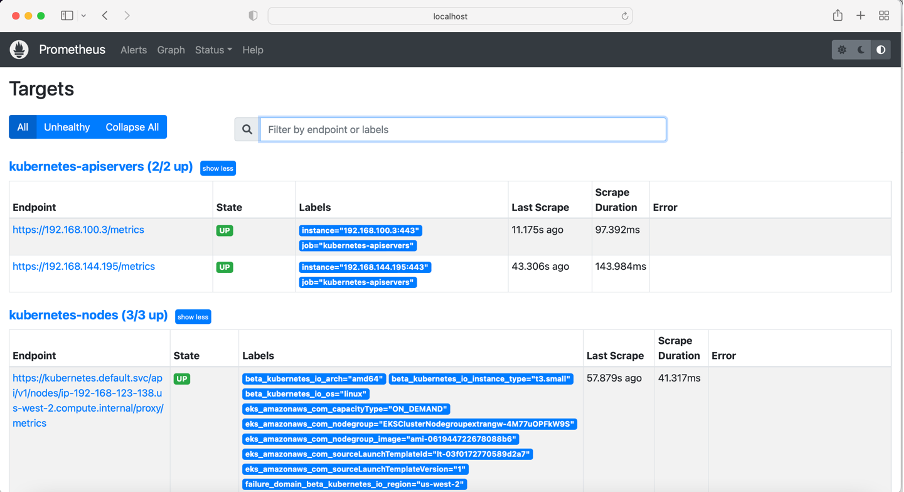904x492 pixels.
Task: Click UP badge in kubernetes-nodes row
Action: tap(182, 379)
